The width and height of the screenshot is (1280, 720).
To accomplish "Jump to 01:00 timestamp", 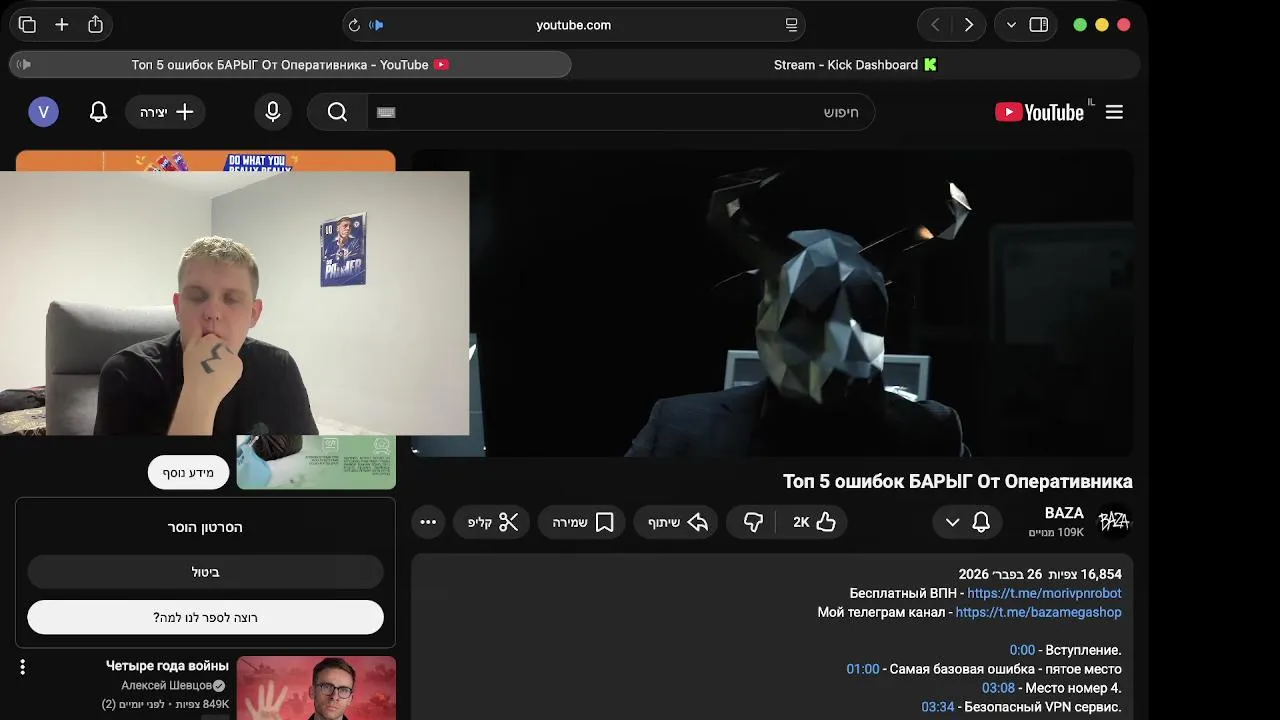I will point(863,669).
